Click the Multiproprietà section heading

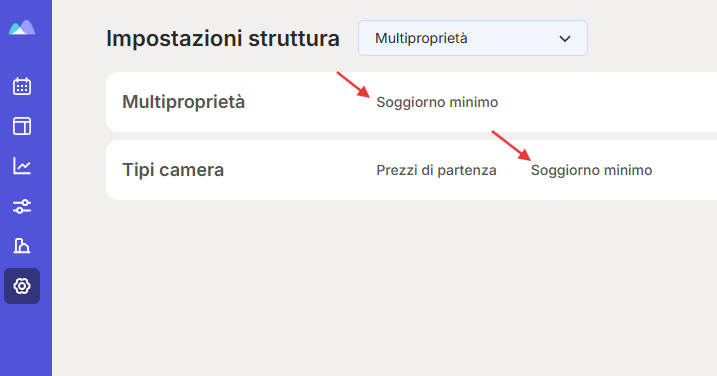pos(183,102)
